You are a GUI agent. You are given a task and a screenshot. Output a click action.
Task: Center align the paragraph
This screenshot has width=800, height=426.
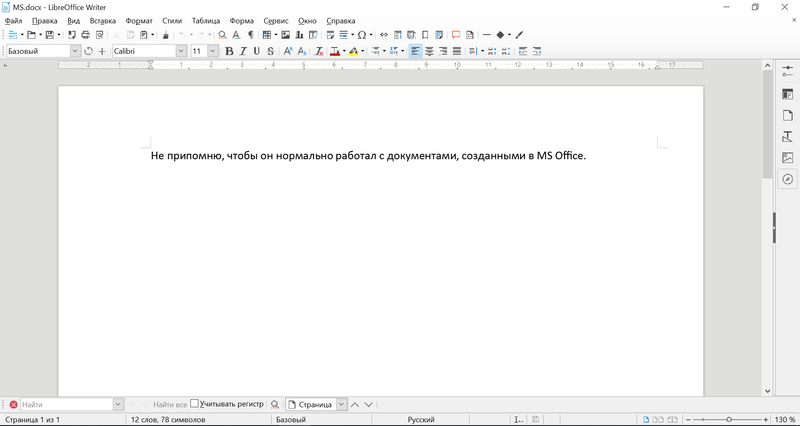[x=429, y=51]
